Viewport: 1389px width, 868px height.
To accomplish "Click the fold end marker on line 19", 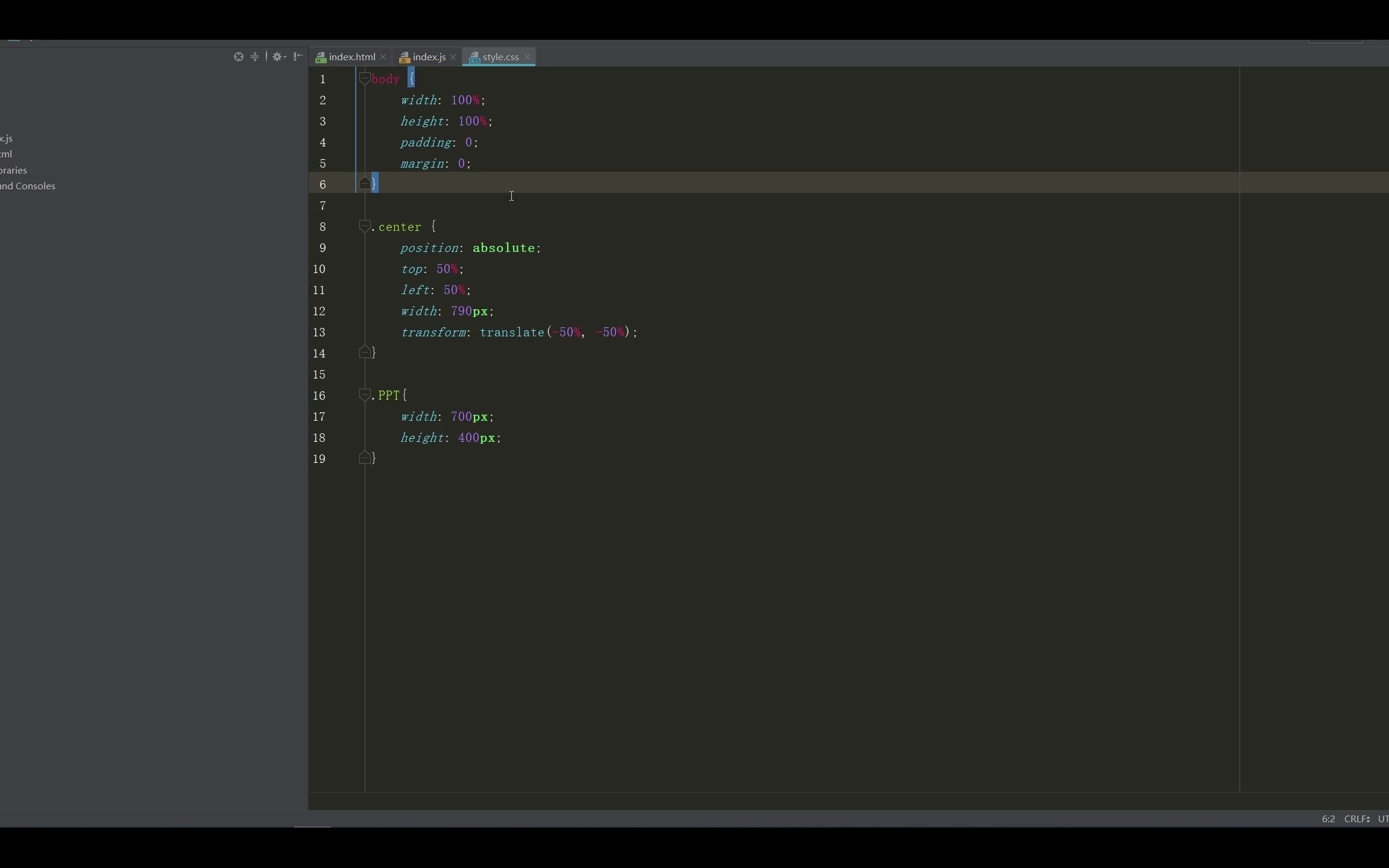I will pyautogui.click(x=364, y=458).
